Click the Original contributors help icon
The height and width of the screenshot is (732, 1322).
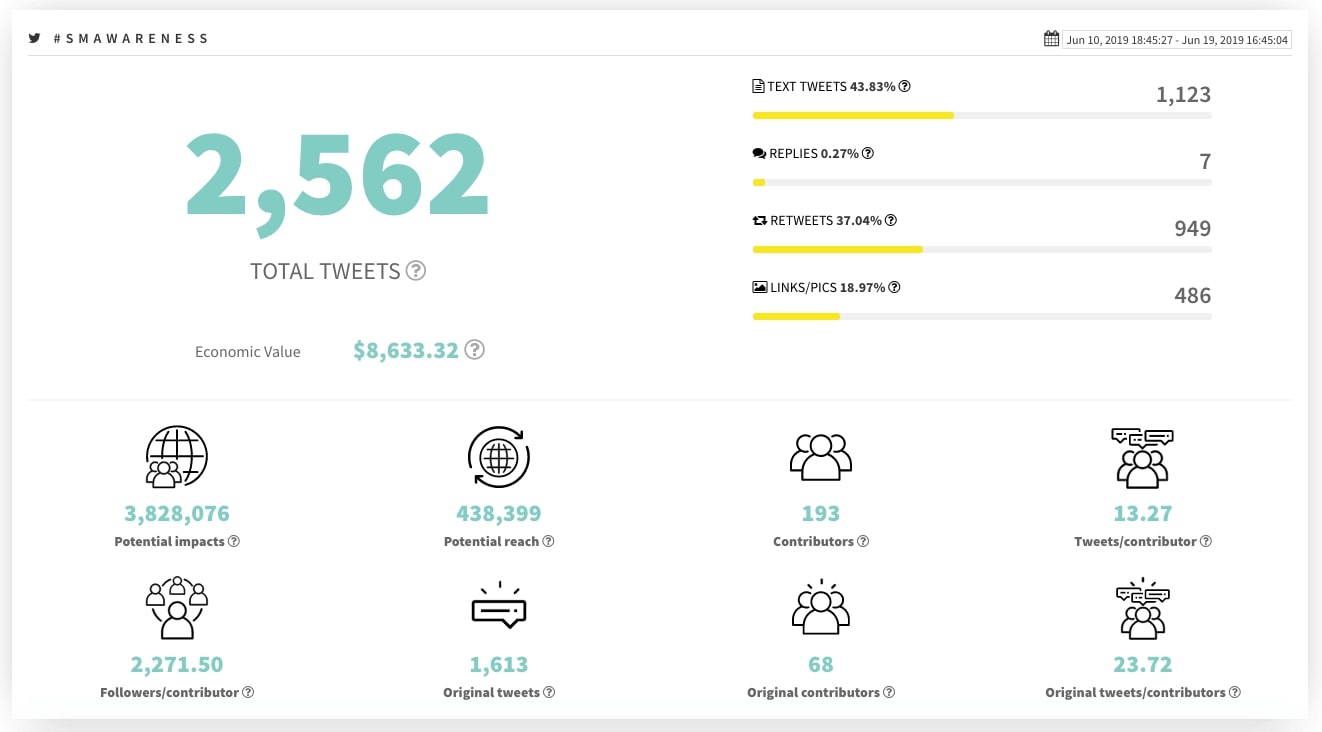(x=887, y=691)
